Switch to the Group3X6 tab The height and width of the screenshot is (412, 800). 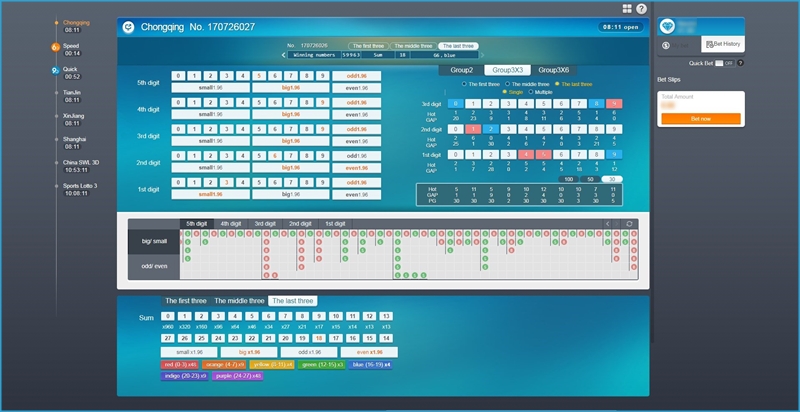tap(553, 70)
